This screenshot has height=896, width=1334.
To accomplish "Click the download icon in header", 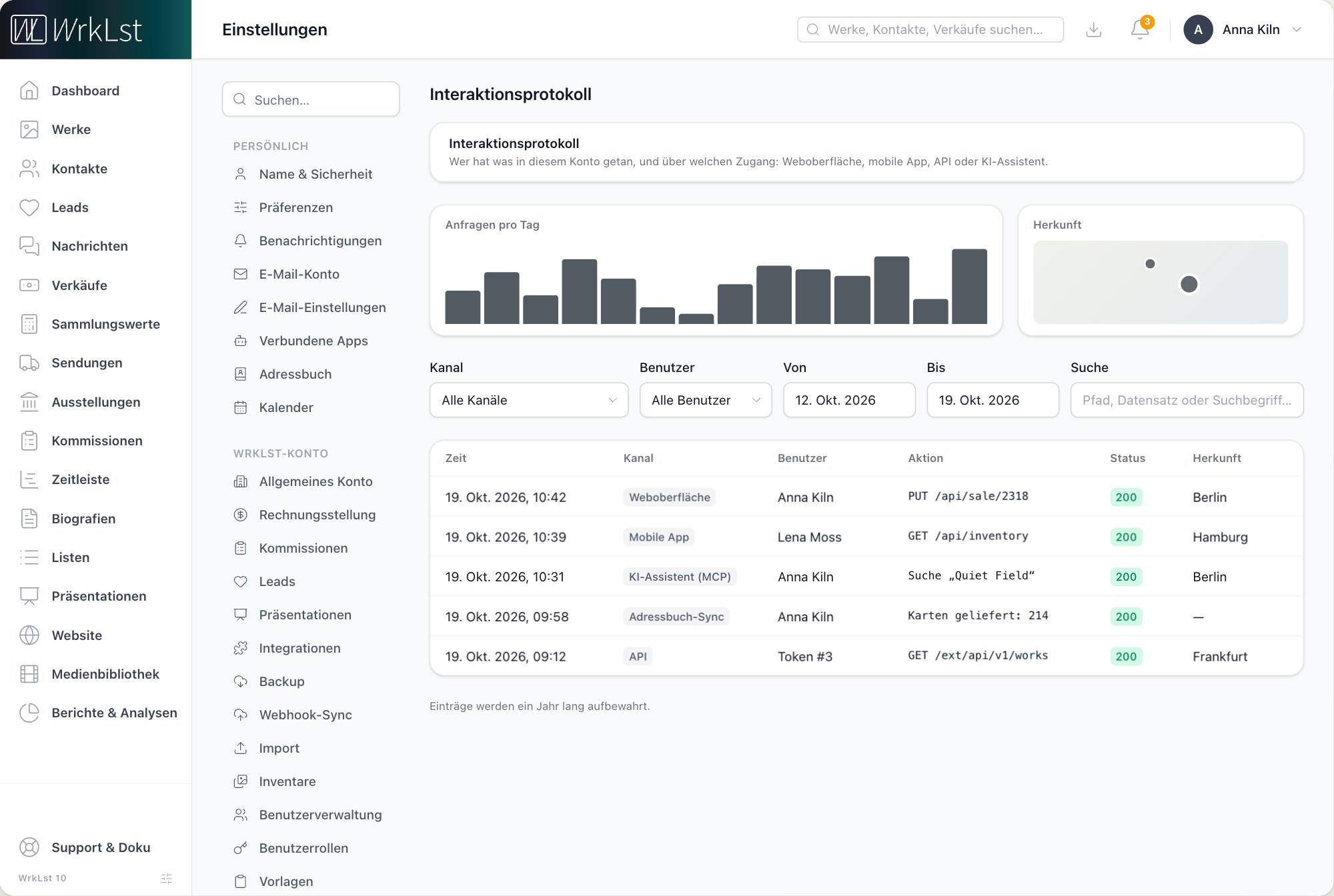I will click(x=1094, y=29).
